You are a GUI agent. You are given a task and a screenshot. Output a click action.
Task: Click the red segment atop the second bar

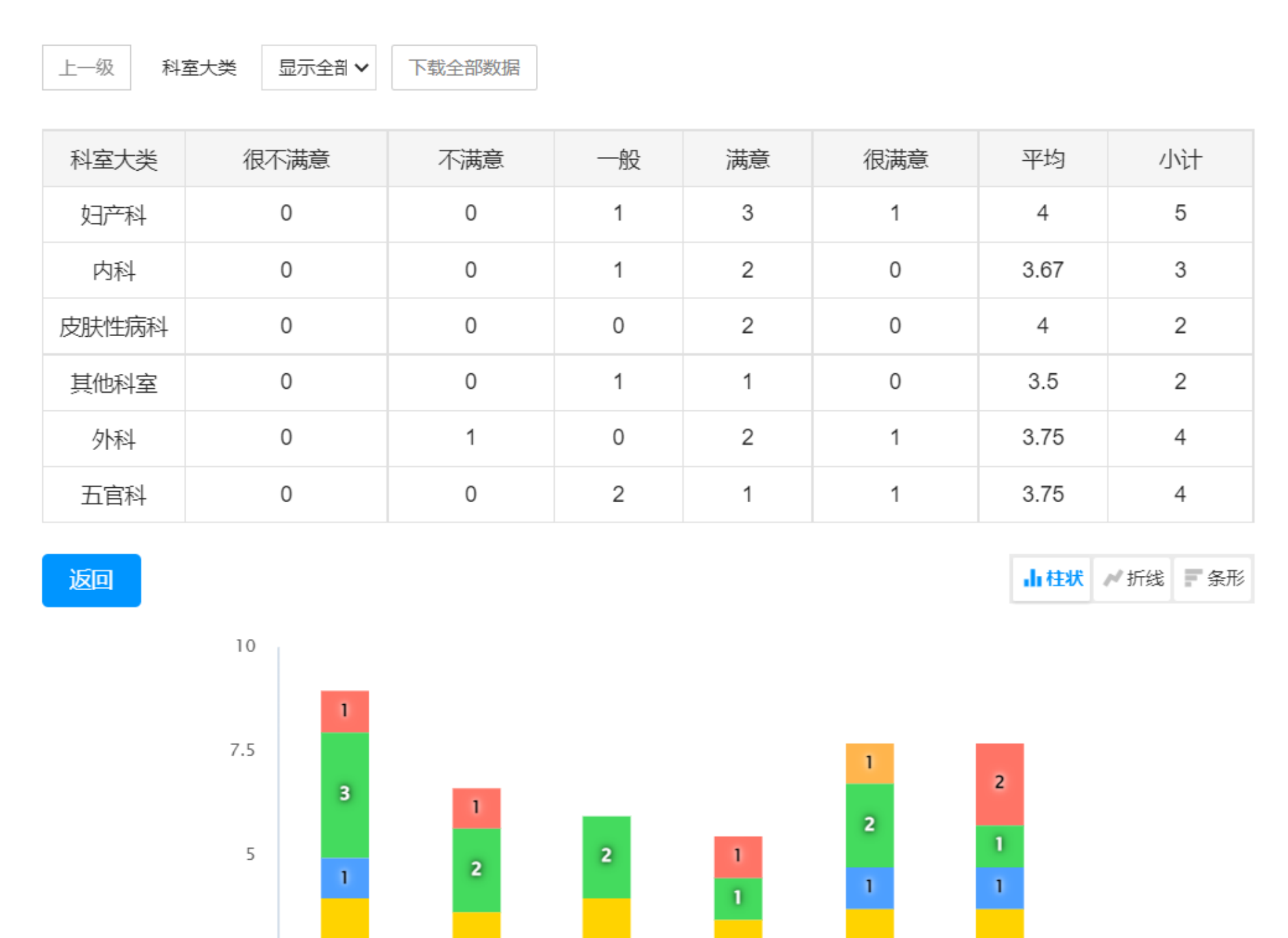point(477,808)
